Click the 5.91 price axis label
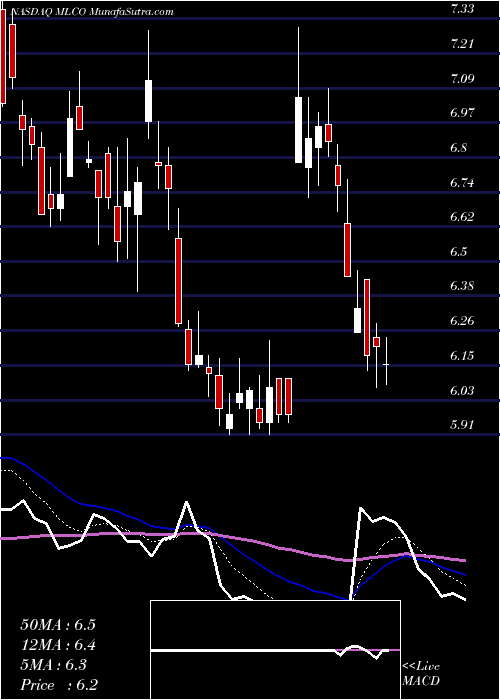The height and width of the screenshot is (700, 500). point(462,425)
